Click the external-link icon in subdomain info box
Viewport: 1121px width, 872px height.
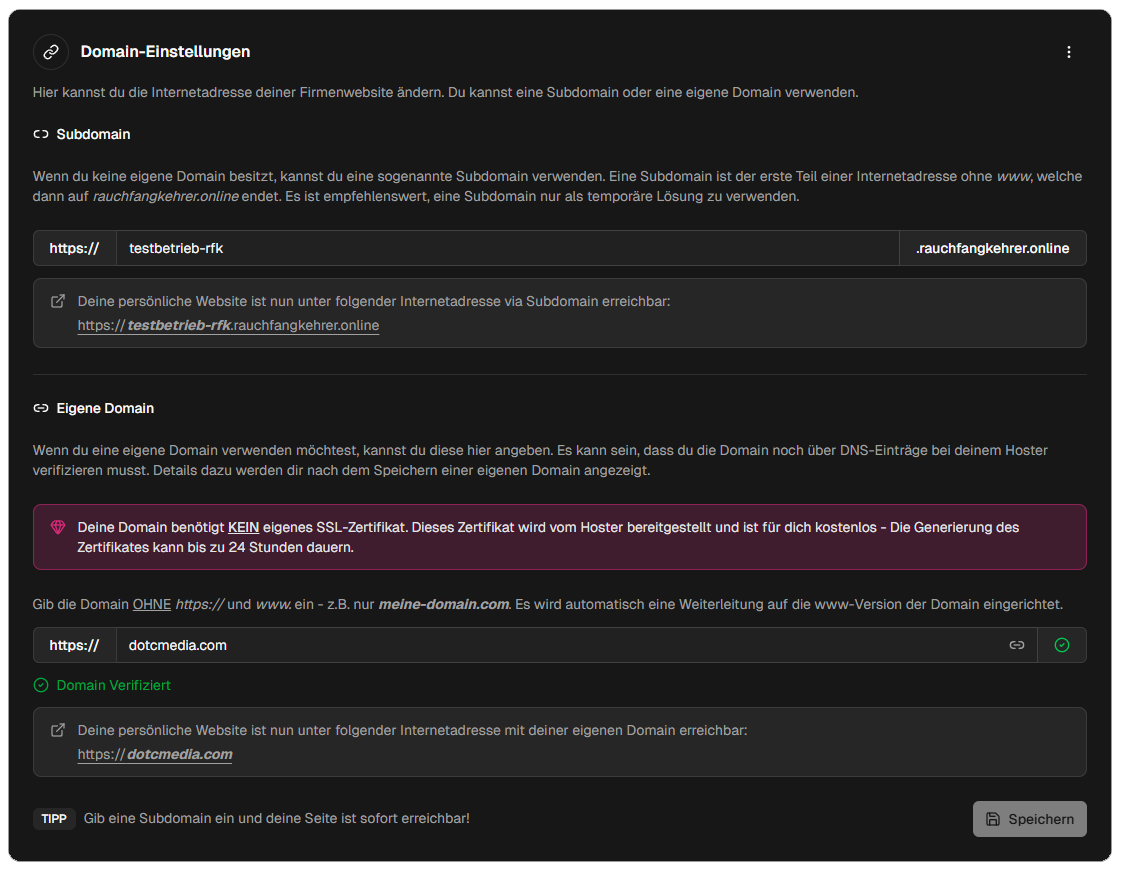pos(58,301)
